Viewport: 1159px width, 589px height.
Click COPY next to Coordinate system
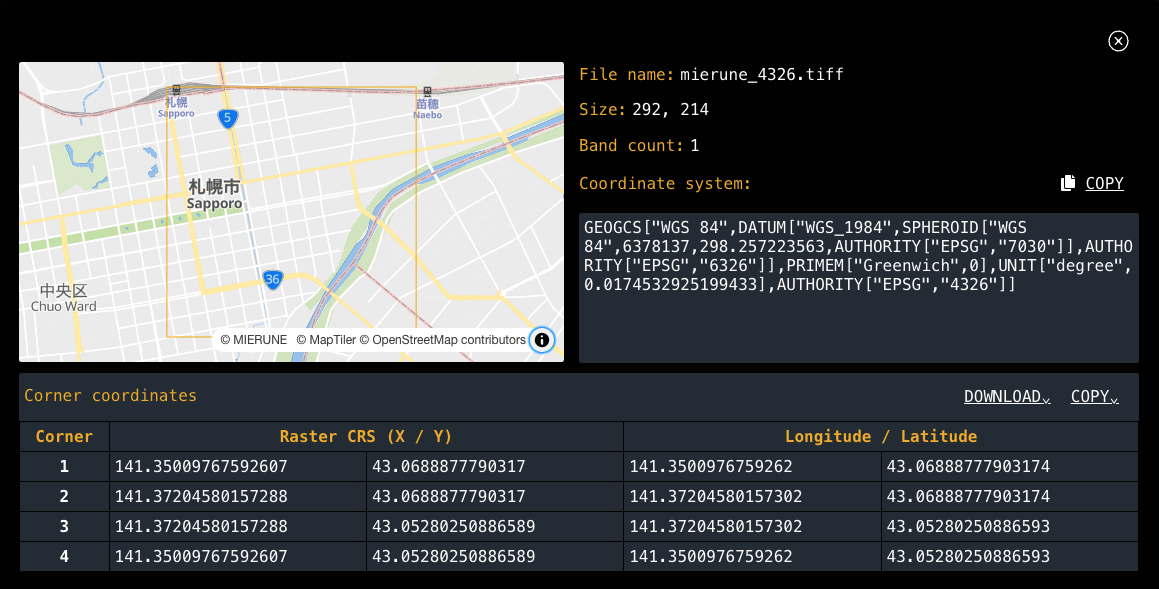1104,182
